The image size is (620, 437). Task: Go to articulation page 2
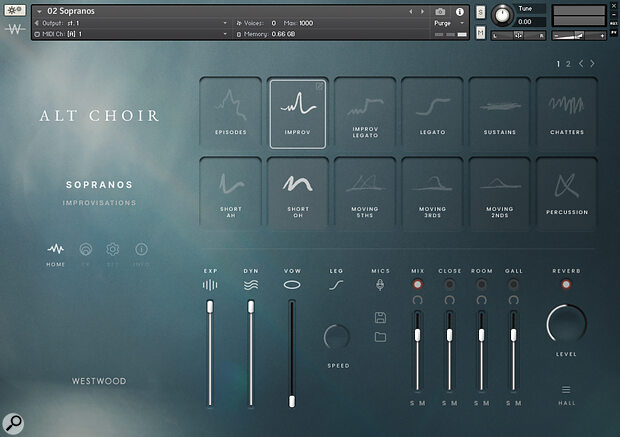(569, 64)
